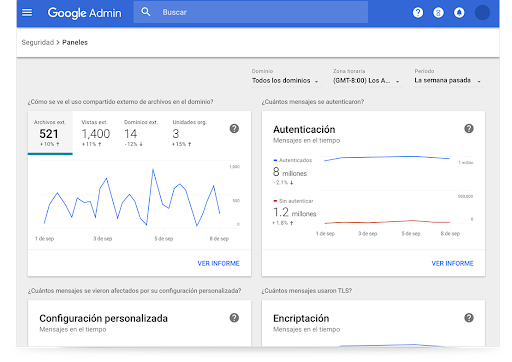Click the ¿Cuántos mensajes se autenticaron? heading
512x362 pixels.
point(313,102)
